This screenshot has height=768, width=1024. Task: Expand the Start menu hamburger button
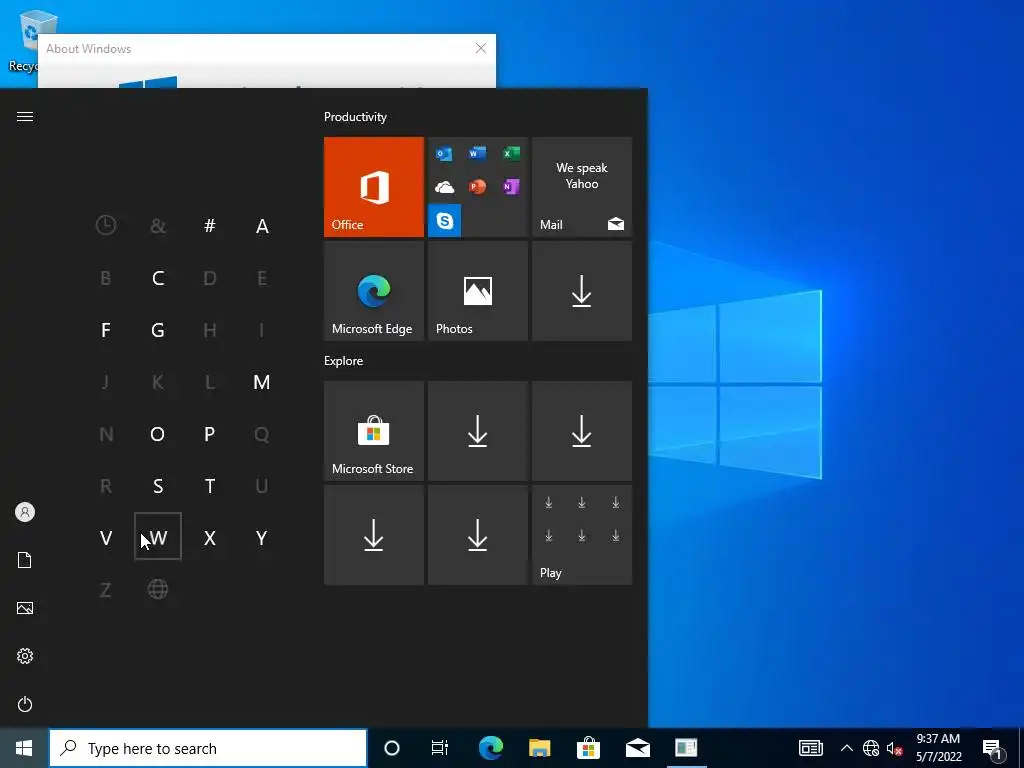pyautogui.click(x=25, y=116)
